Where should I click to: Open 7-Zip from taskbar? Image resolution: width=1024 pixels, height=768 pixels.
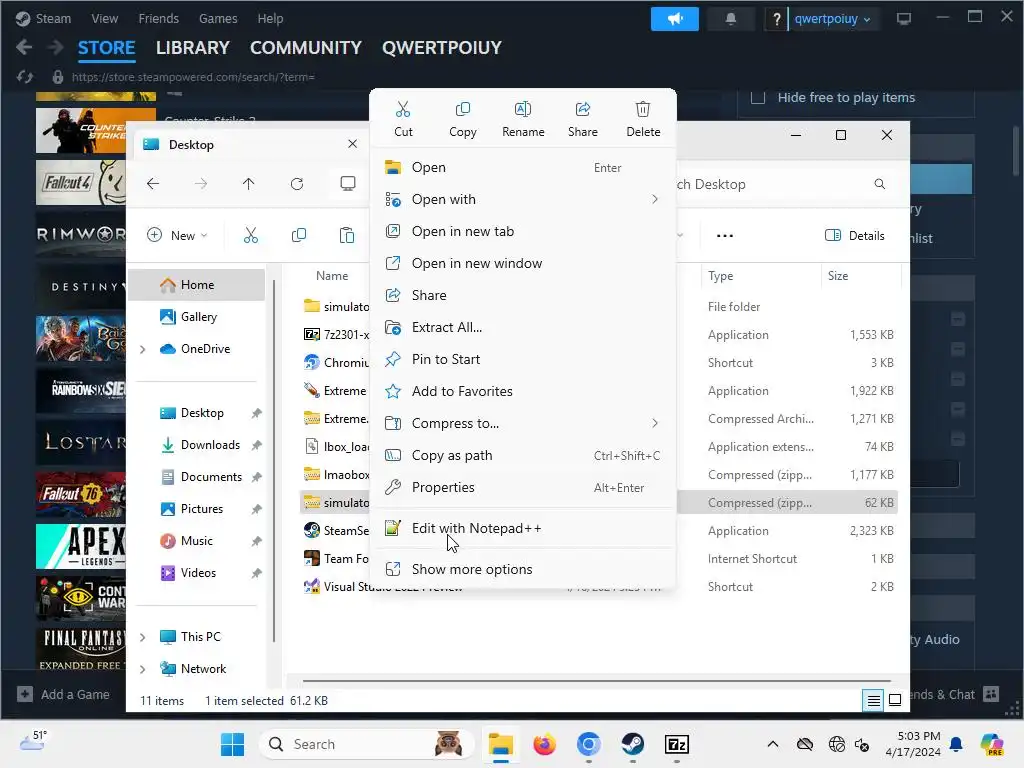(x=677, y=744)
